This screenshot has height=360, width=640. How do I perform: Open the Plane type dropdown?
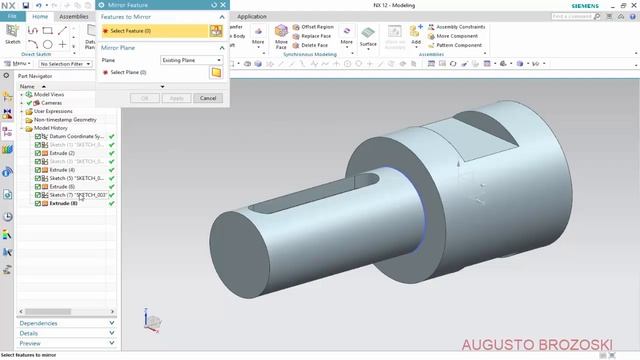(x=191, y=60)
